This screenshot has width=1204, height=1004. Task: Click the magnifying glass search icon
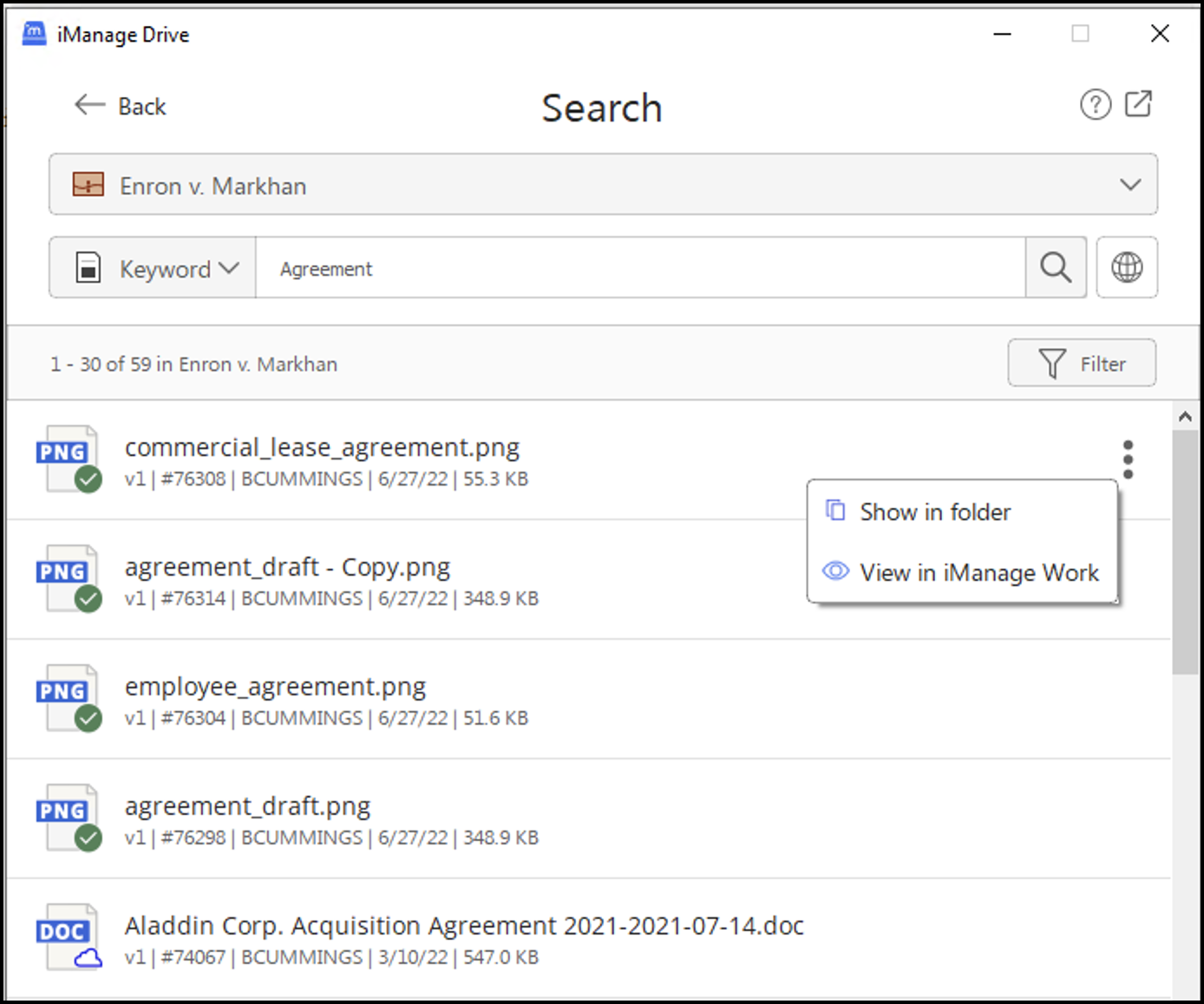pyautogui.click(x=1056, y=268)
